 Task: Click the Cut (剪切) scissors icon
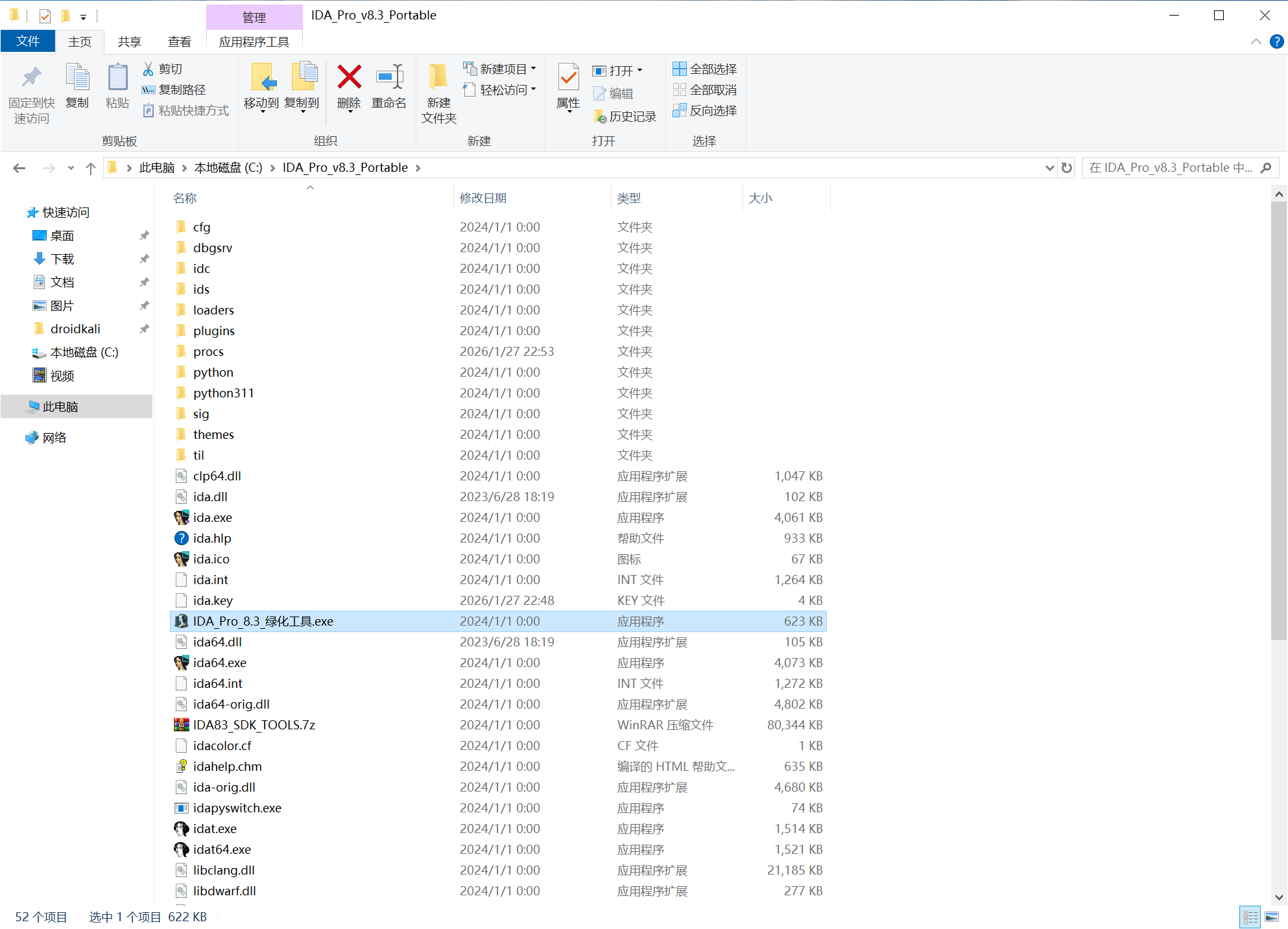click(x=149, y=69)
